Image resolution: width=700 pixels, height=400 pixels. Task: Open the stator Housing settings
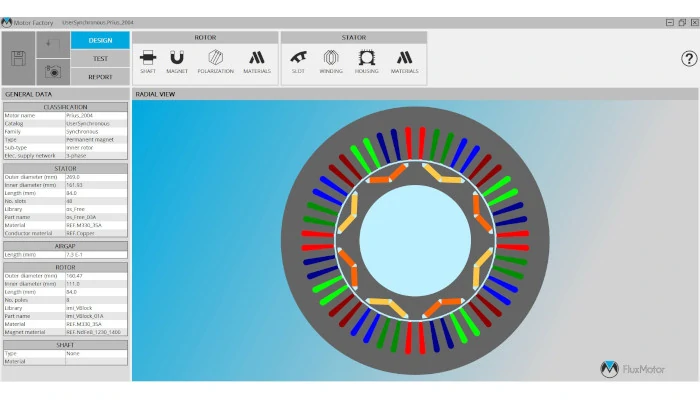point(367,62)
